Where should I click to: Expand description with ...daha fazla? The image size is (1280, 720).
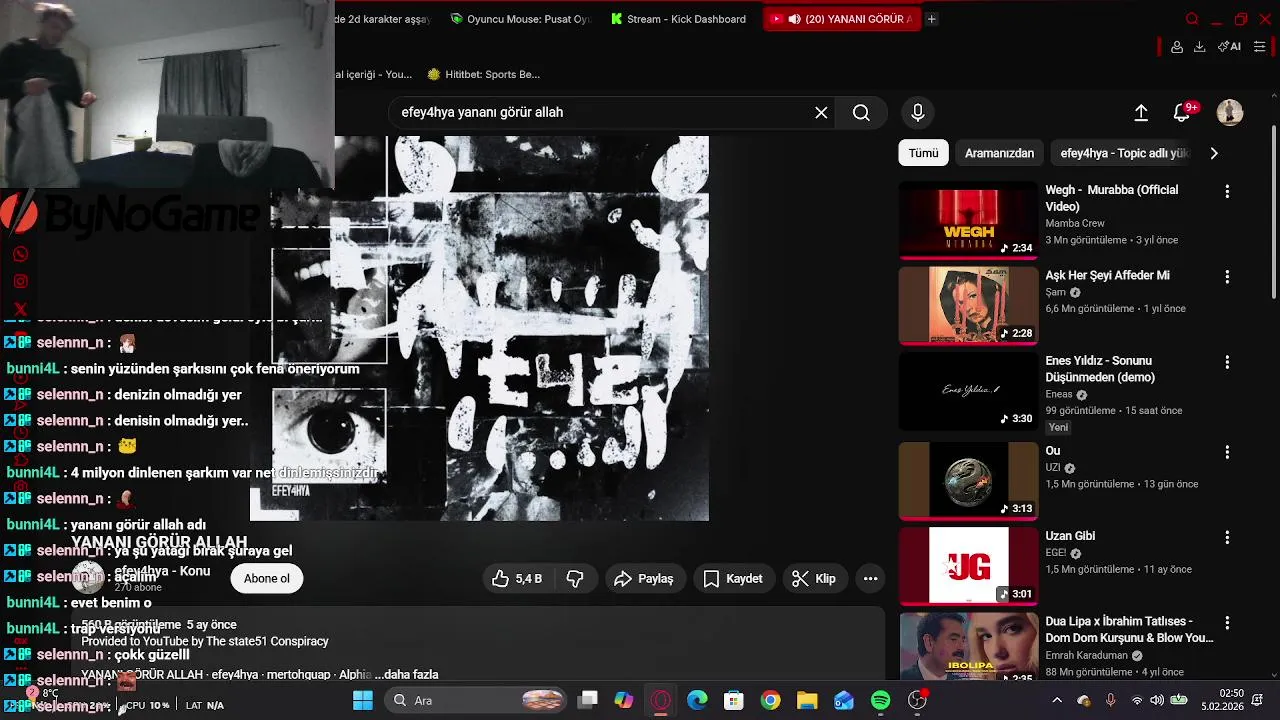406,675
